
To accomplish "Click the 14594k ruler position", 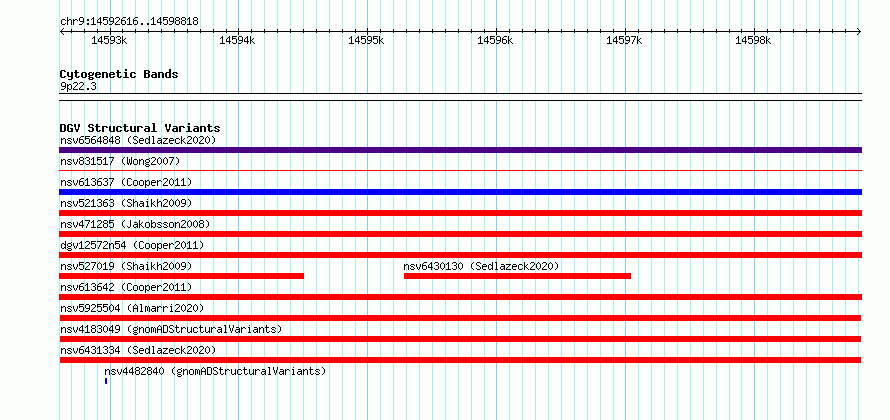I will point(238,40).
